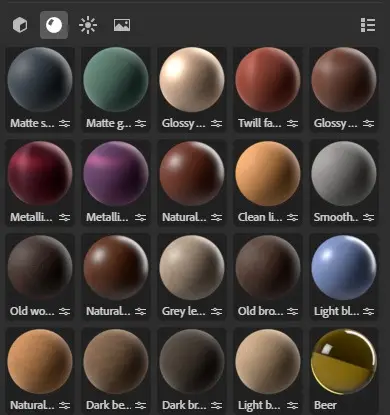Filter assets by images picture icon
Image resolution: width=390 pixels, height=415 pixels.
click(122, 25)
